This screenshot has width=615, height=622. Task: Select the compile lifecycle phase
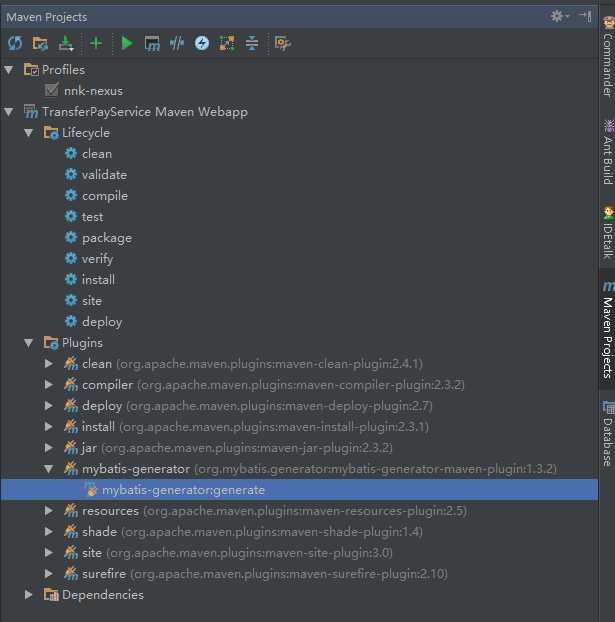pyautogui.click(x=105, y=196)
